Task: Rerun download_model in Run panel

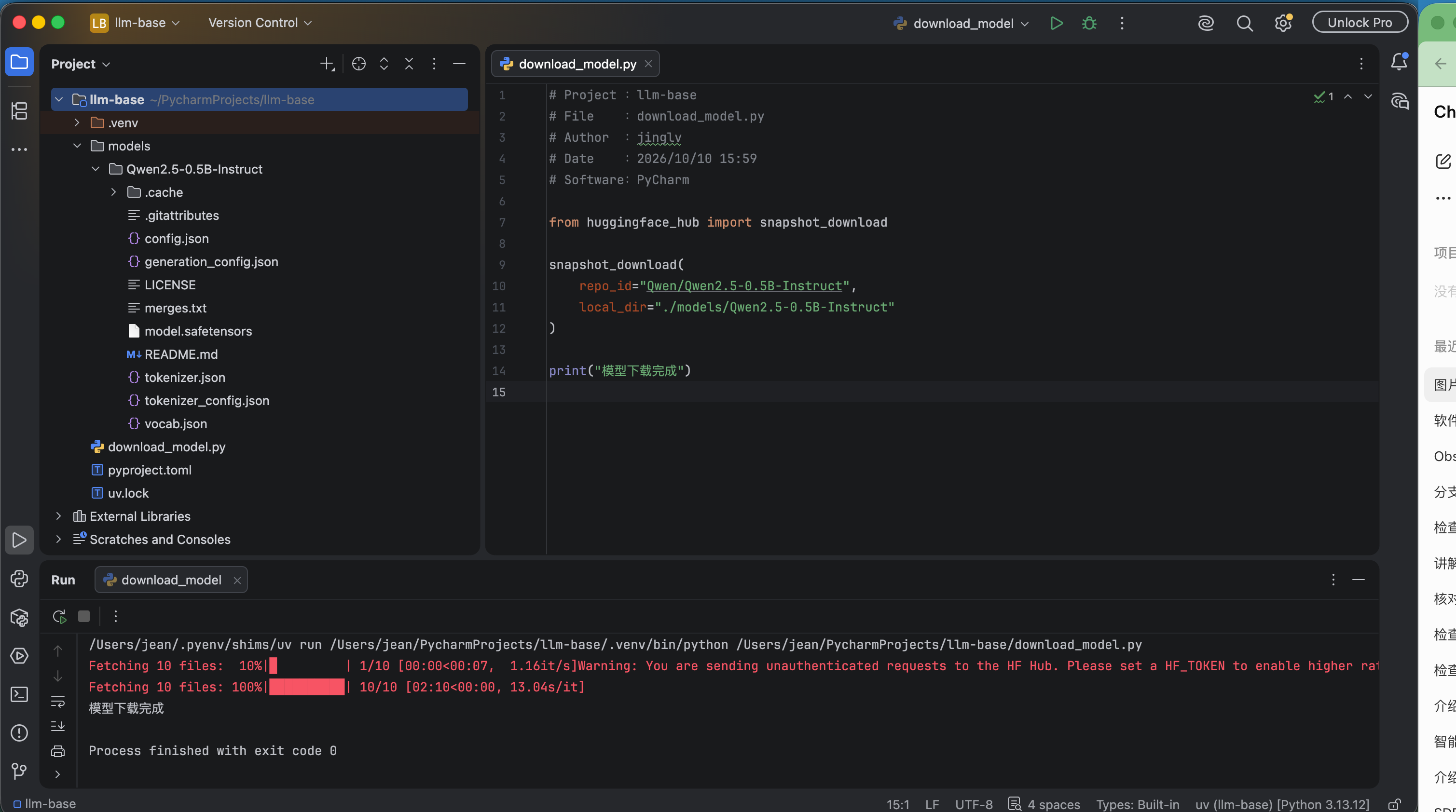Action: pyautogui.click(x=59, y=616)
